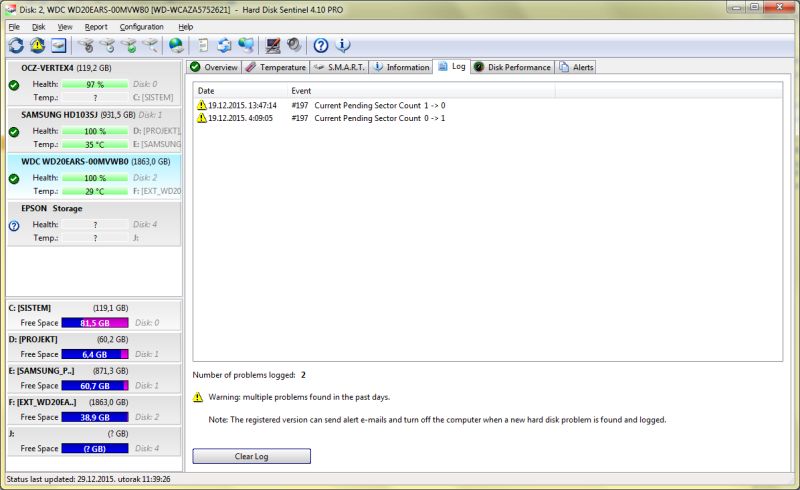Click the disk test icon with green check

[130, 45]
